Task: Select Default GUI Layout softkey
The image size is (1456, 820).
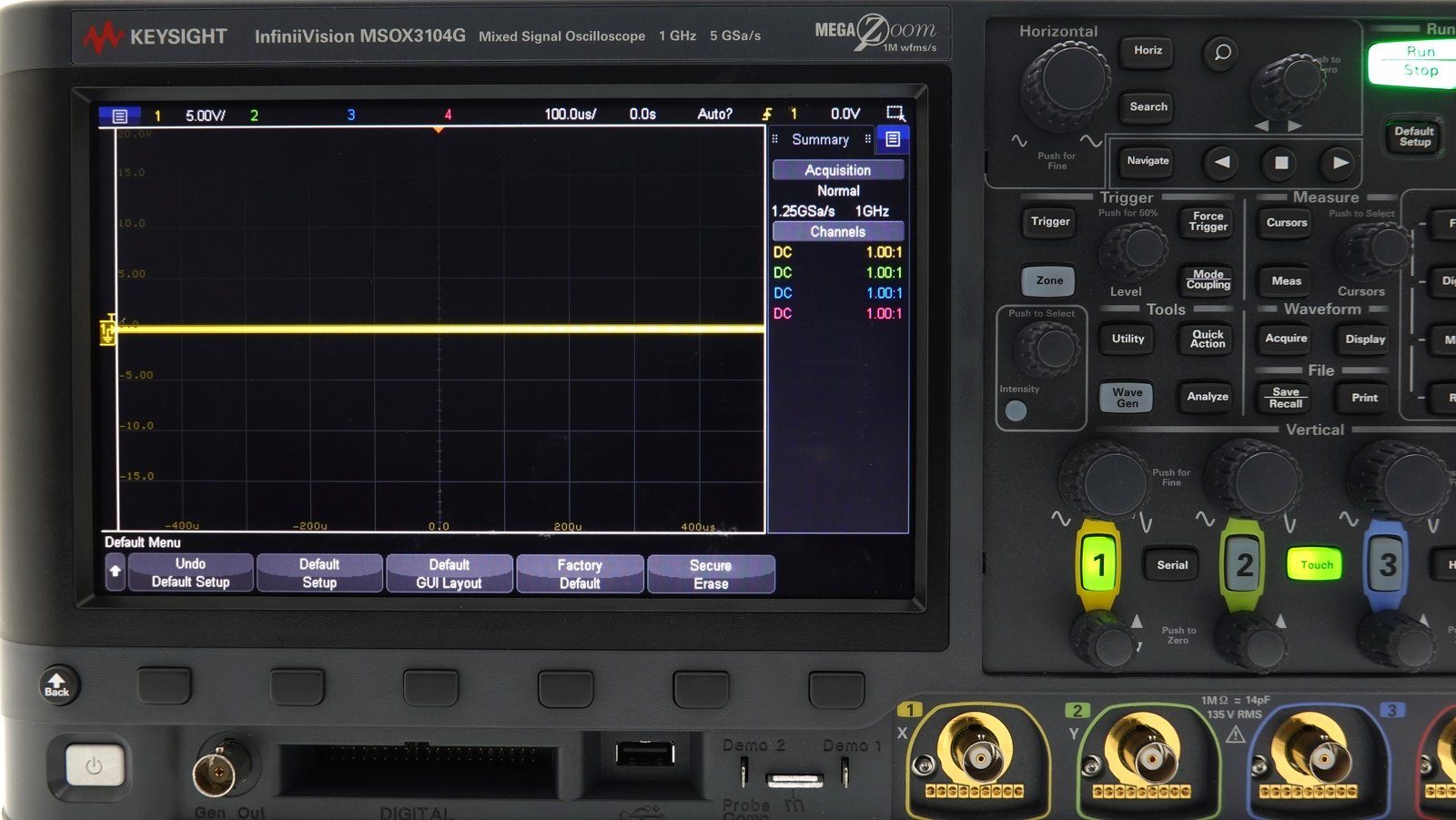Action: tap(450, 573)
